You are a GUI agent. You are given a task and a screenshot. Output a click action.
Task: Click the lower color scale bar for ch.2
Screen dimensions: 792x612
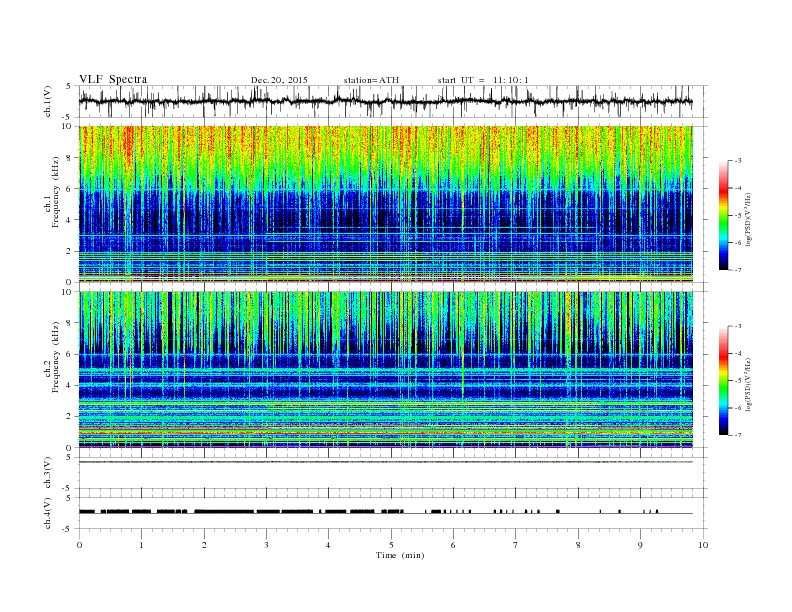(723, 380)
